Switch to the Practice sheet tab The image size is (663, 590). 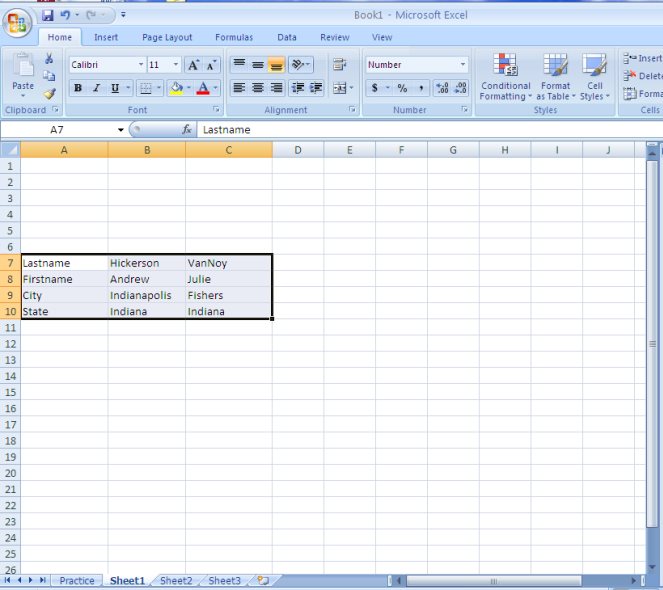(77, 580)
